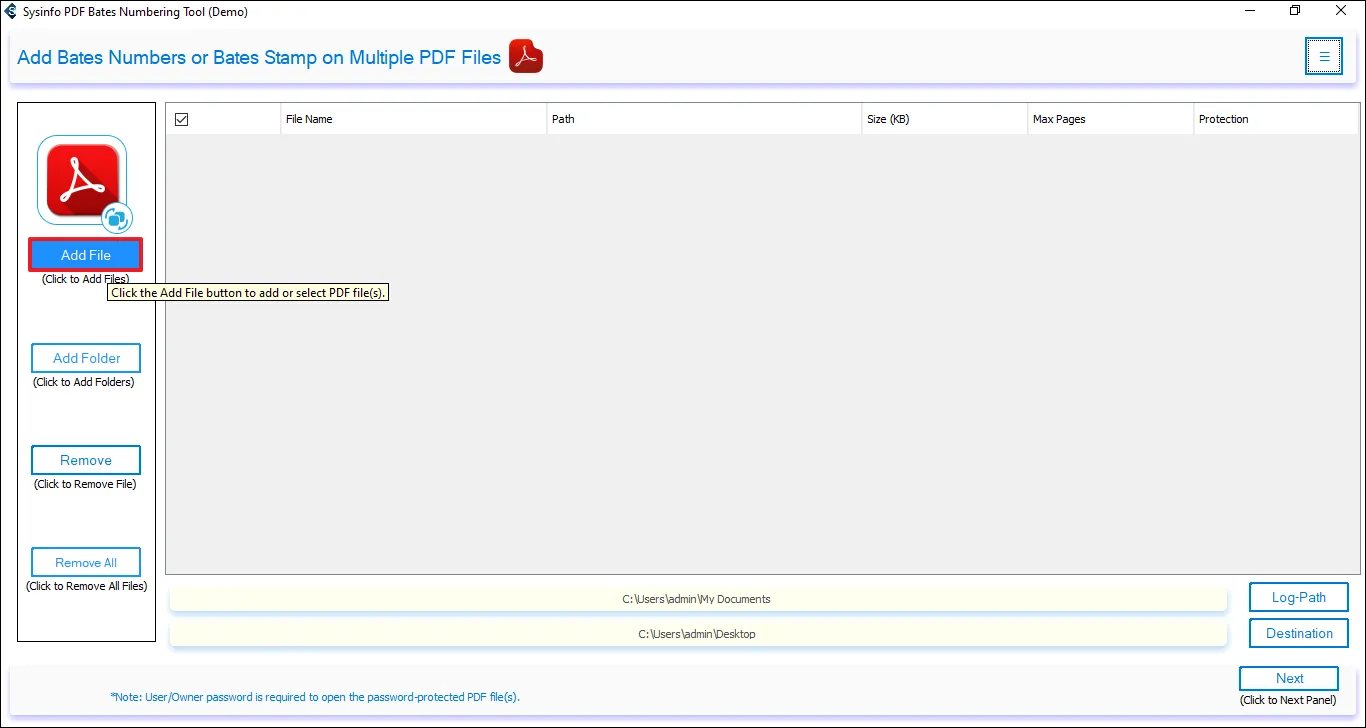
Task: Go to the Next panel
Action: [x=1289, y=678]
